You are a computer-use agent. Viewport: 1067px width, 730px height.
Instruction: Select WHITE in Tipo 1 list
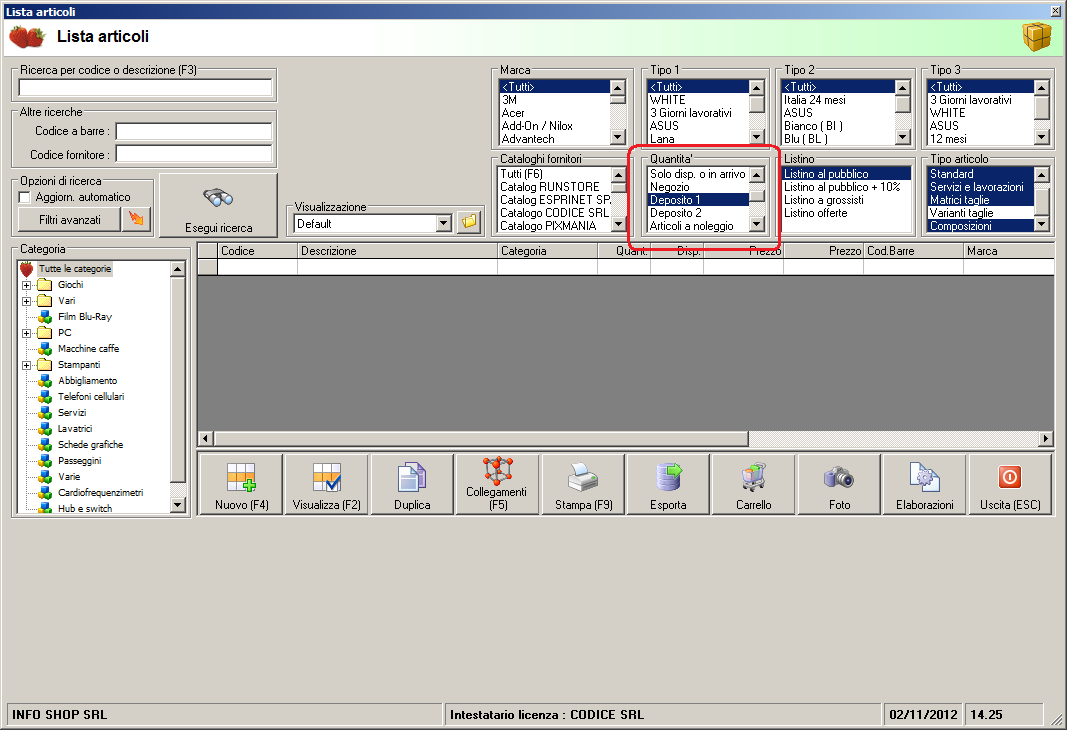click(668, 100)
